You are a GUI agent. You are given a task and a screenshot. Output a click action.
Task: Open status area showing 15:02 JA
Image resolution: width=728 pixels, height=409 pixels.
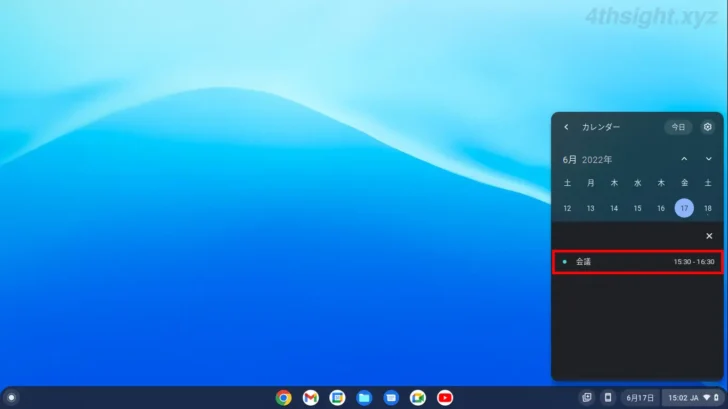[693, 398]
